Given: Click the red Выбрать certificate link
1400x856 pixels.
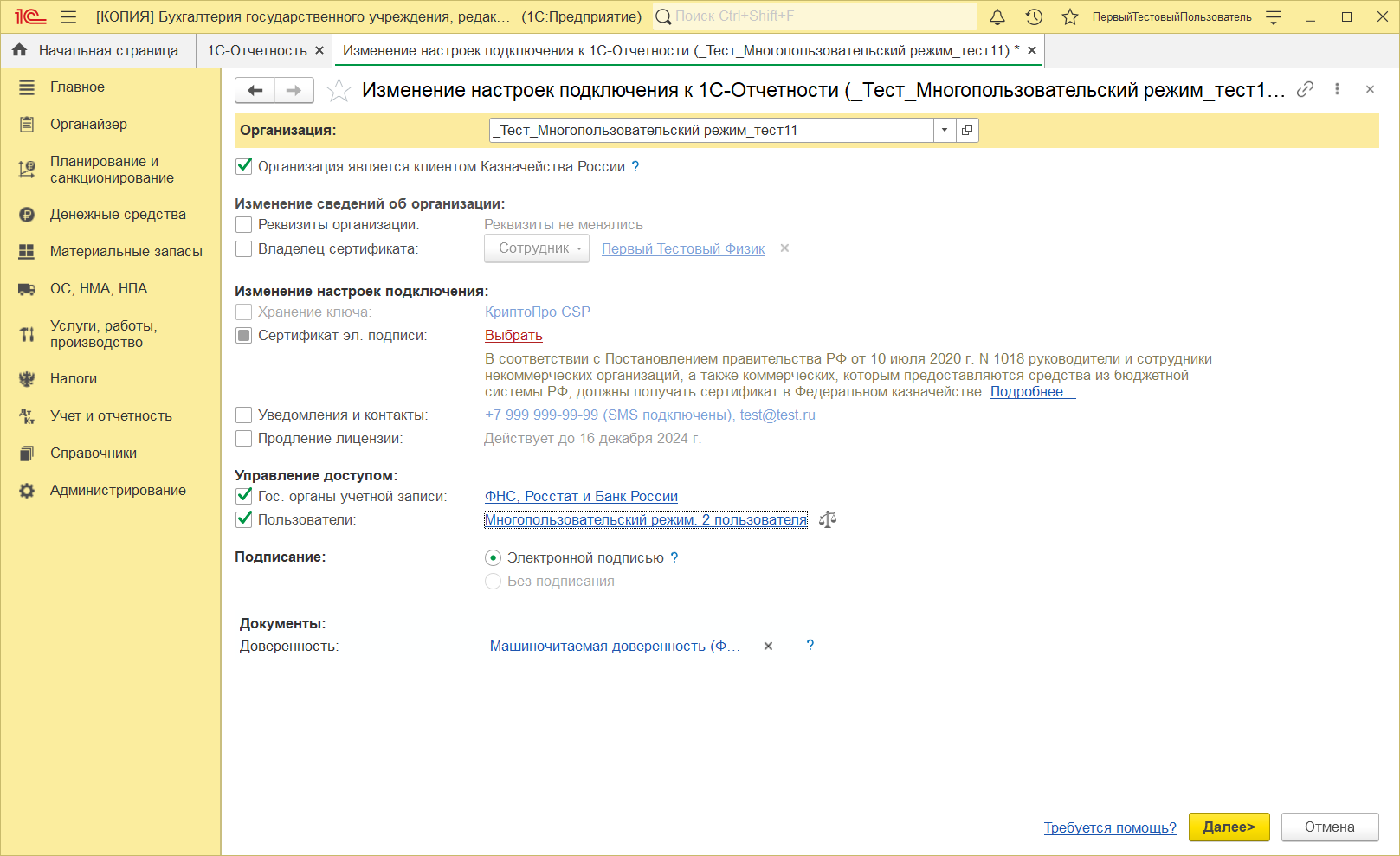Looking at the screenshot, I should tap(513, 335).
